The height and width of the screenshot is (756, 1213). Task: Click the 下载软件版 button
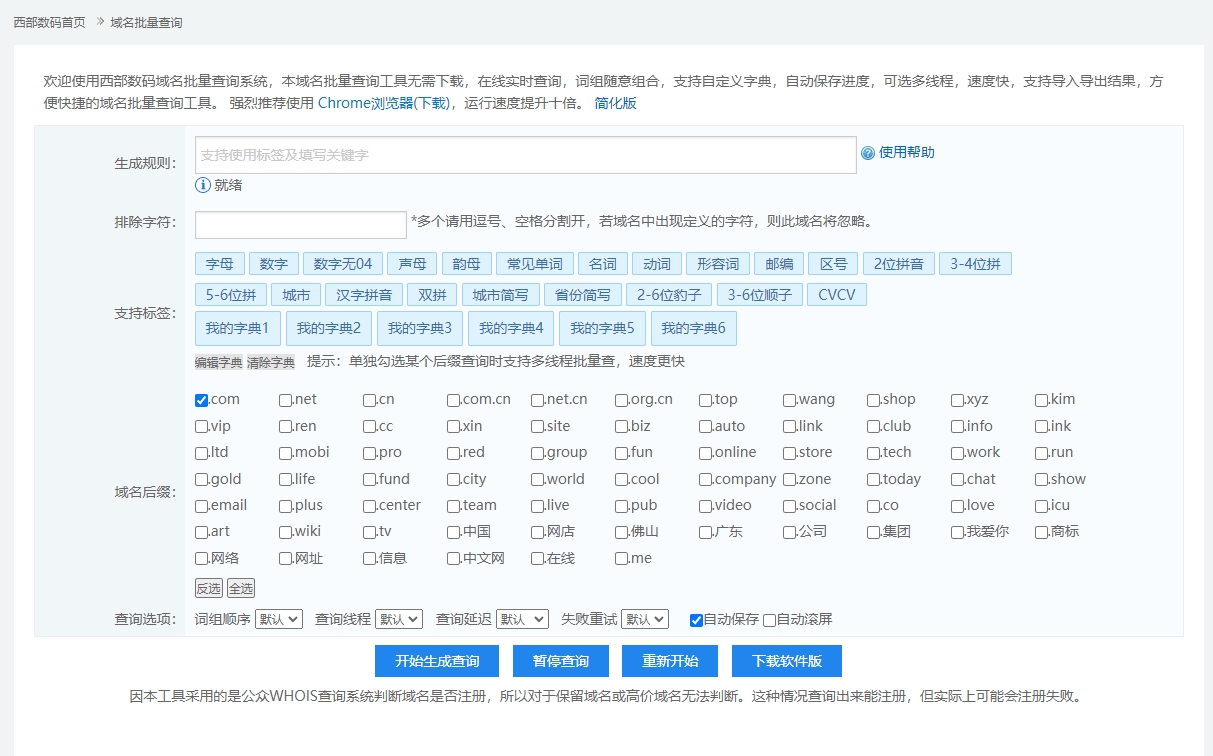787,661
